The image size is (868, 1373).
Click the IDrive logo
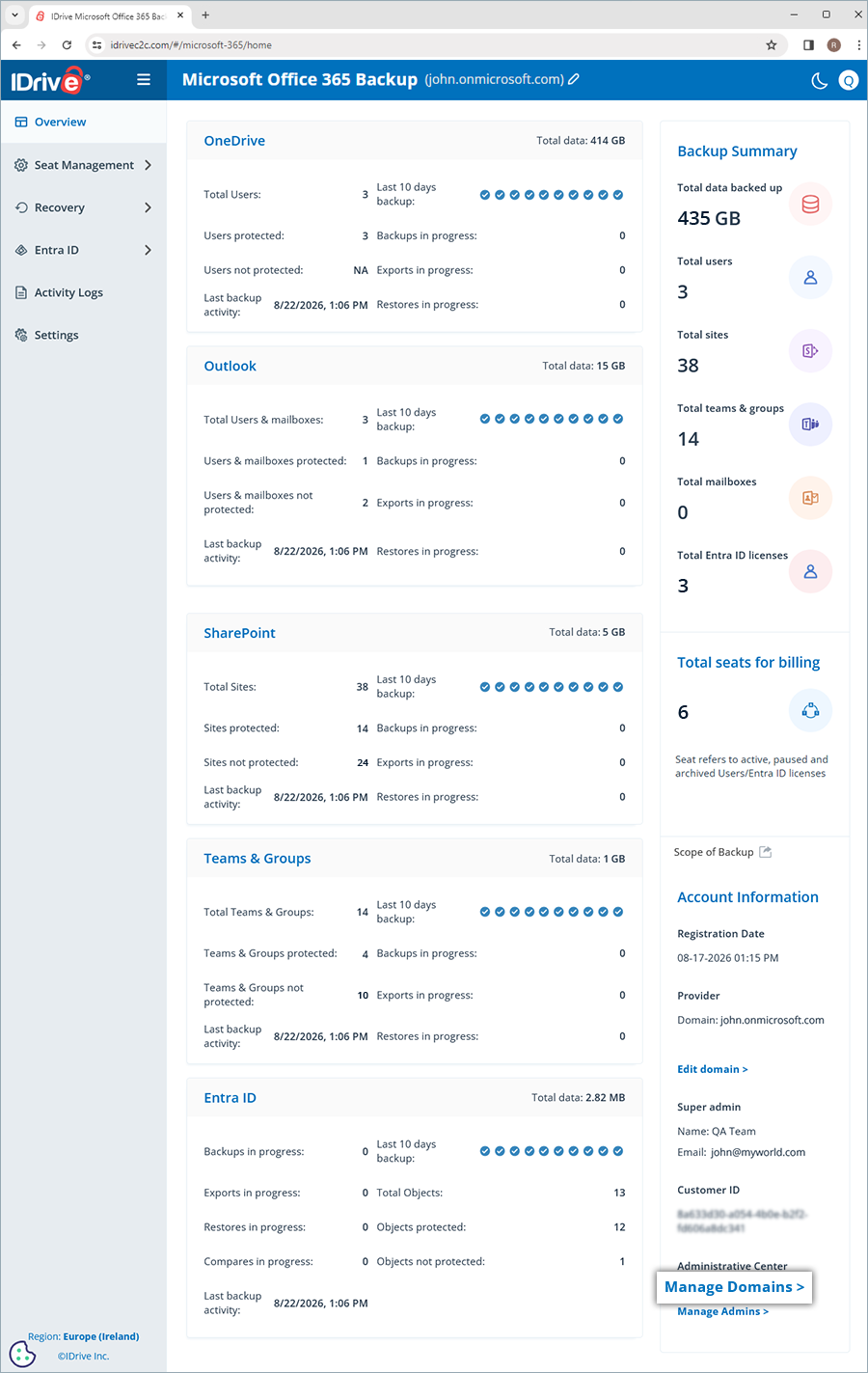click(50, 81)
